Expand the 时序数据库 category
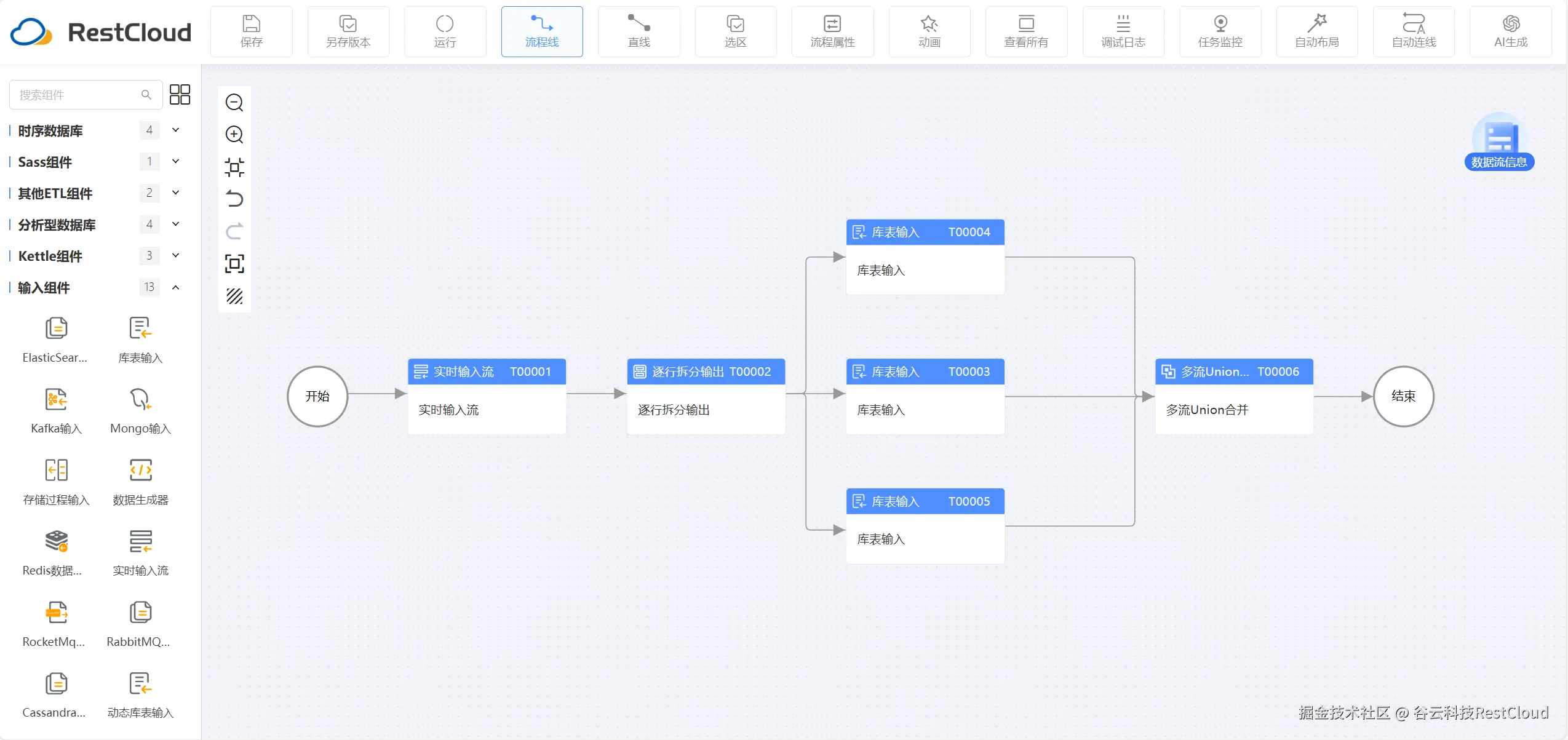 175,130
